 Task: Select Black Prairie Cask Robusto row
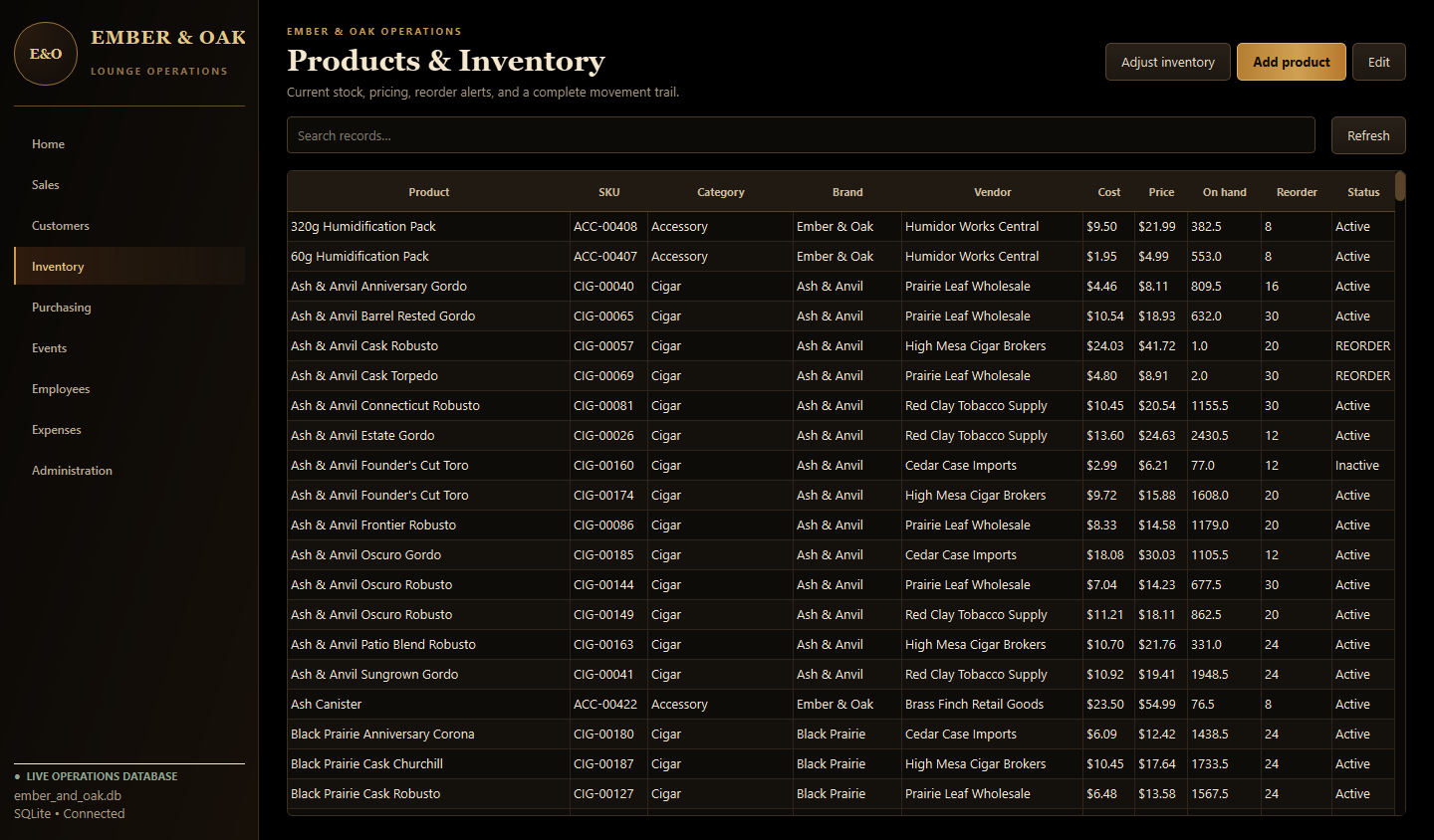[841, 794]
